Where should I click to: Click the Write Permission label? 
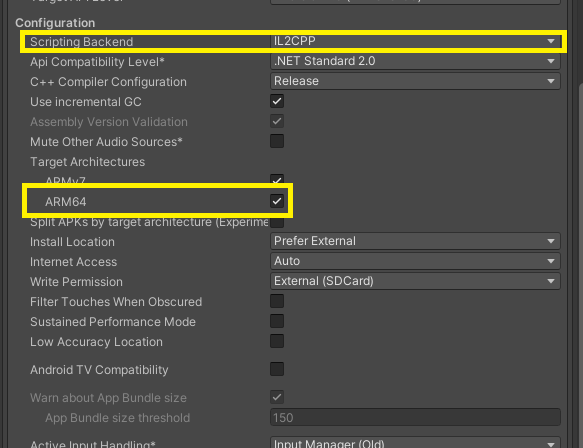[76, 282]
